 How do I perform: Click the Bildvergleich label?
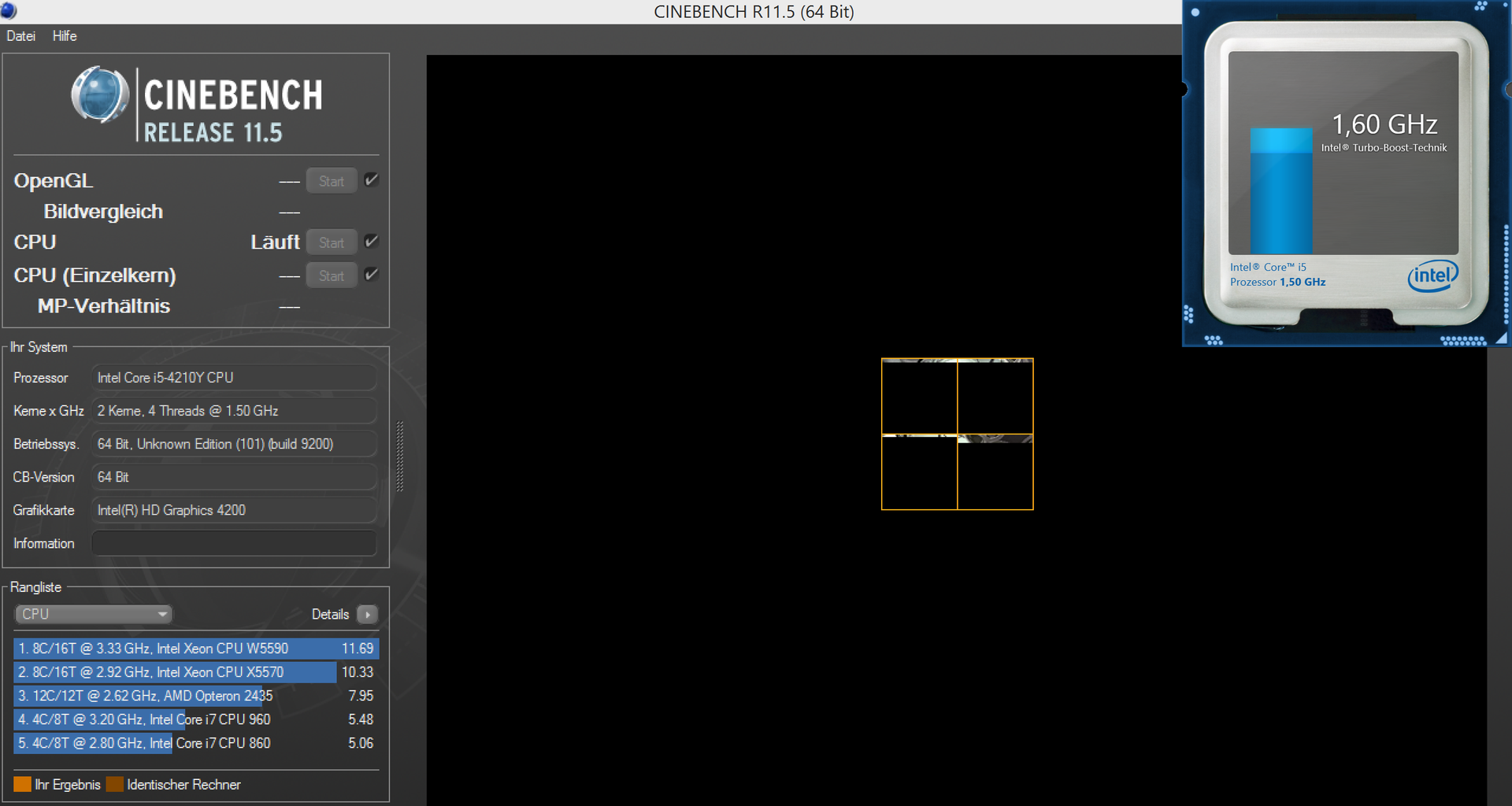click(x=103, y=212)
